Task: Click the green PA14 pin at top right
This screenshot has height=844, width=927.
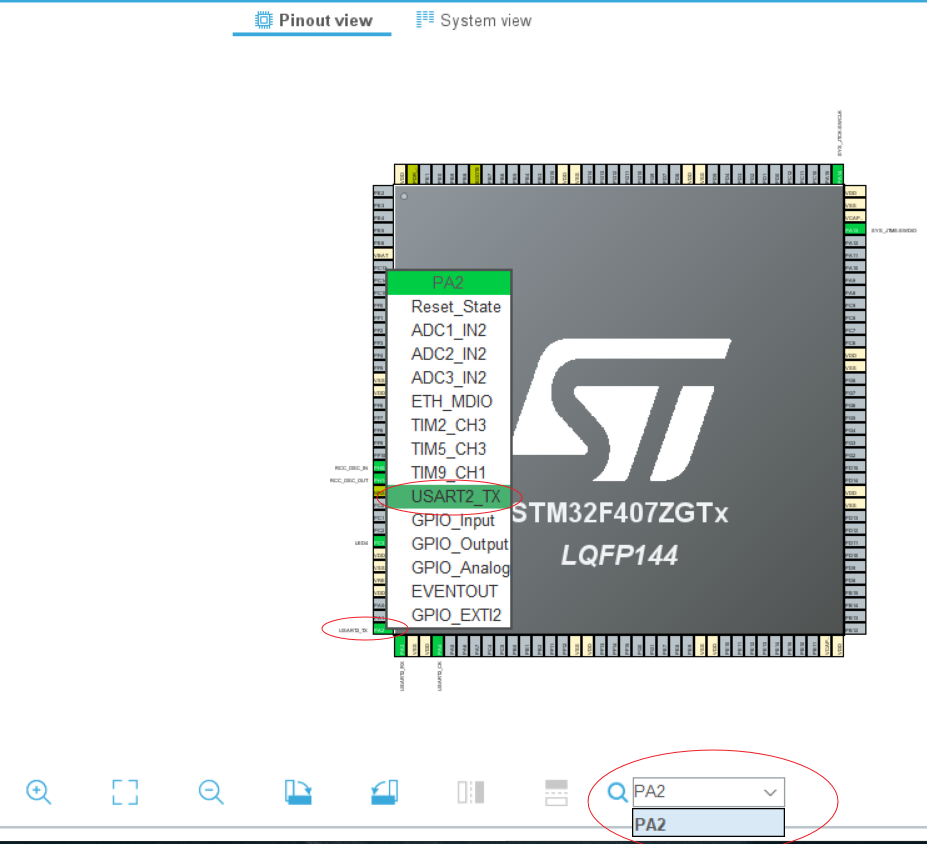Action: 837,175
